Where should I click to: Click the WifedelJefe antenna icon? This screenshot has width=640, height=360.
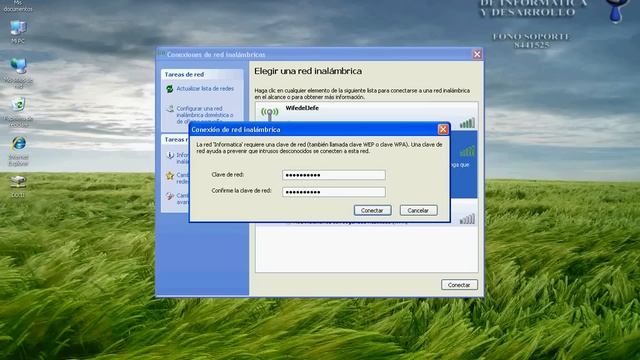pos(269,113)
